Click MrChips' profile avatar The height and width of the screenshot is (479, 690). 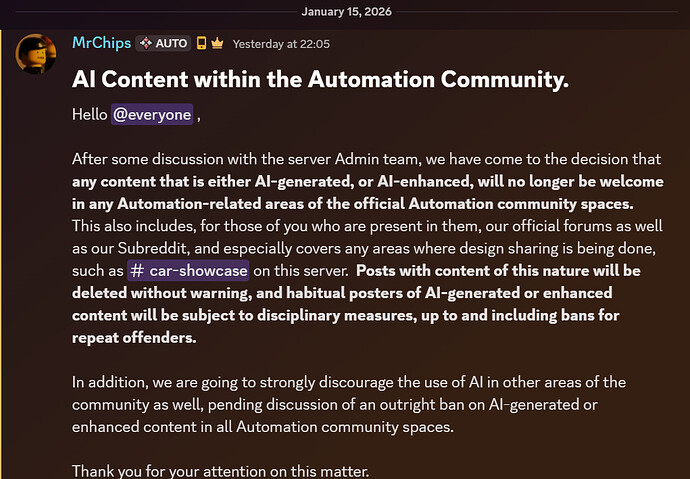(35, 52)
